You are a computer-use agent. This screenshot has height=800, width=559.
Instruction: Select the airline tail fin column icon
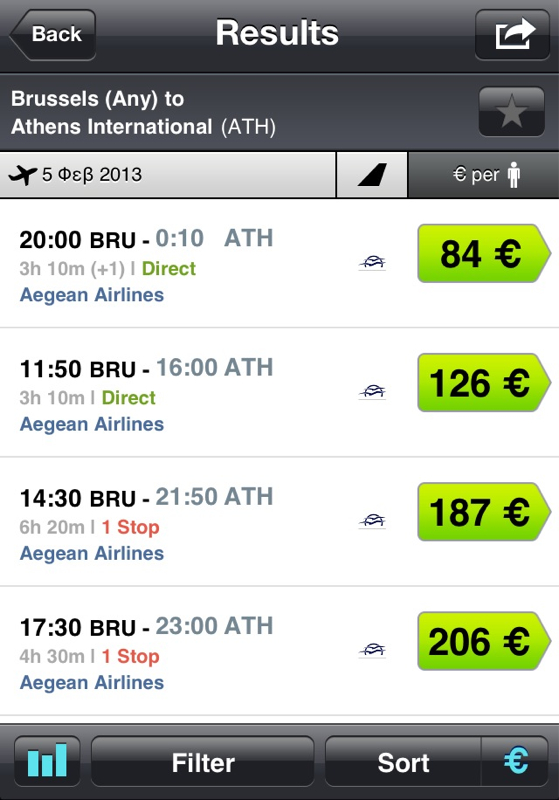pos(372,174)
